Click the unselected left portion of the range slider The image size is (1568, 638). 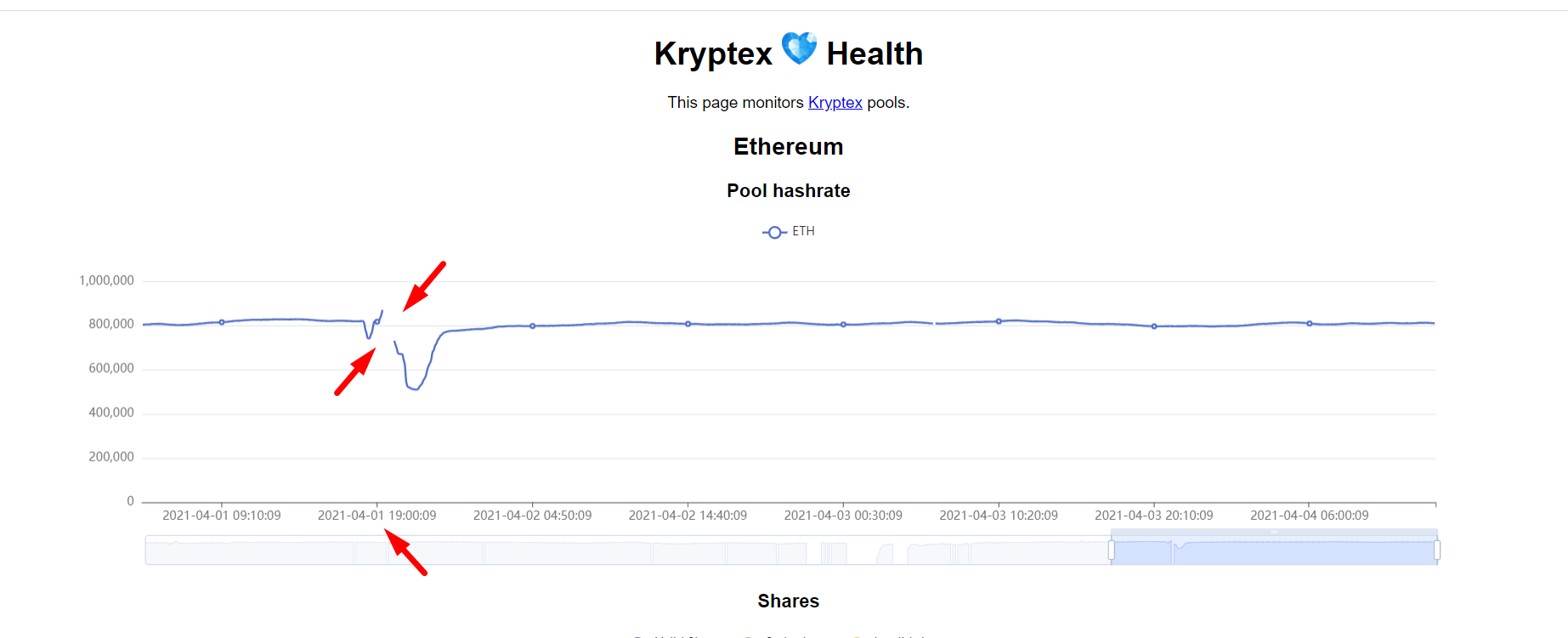coord(595,552)
